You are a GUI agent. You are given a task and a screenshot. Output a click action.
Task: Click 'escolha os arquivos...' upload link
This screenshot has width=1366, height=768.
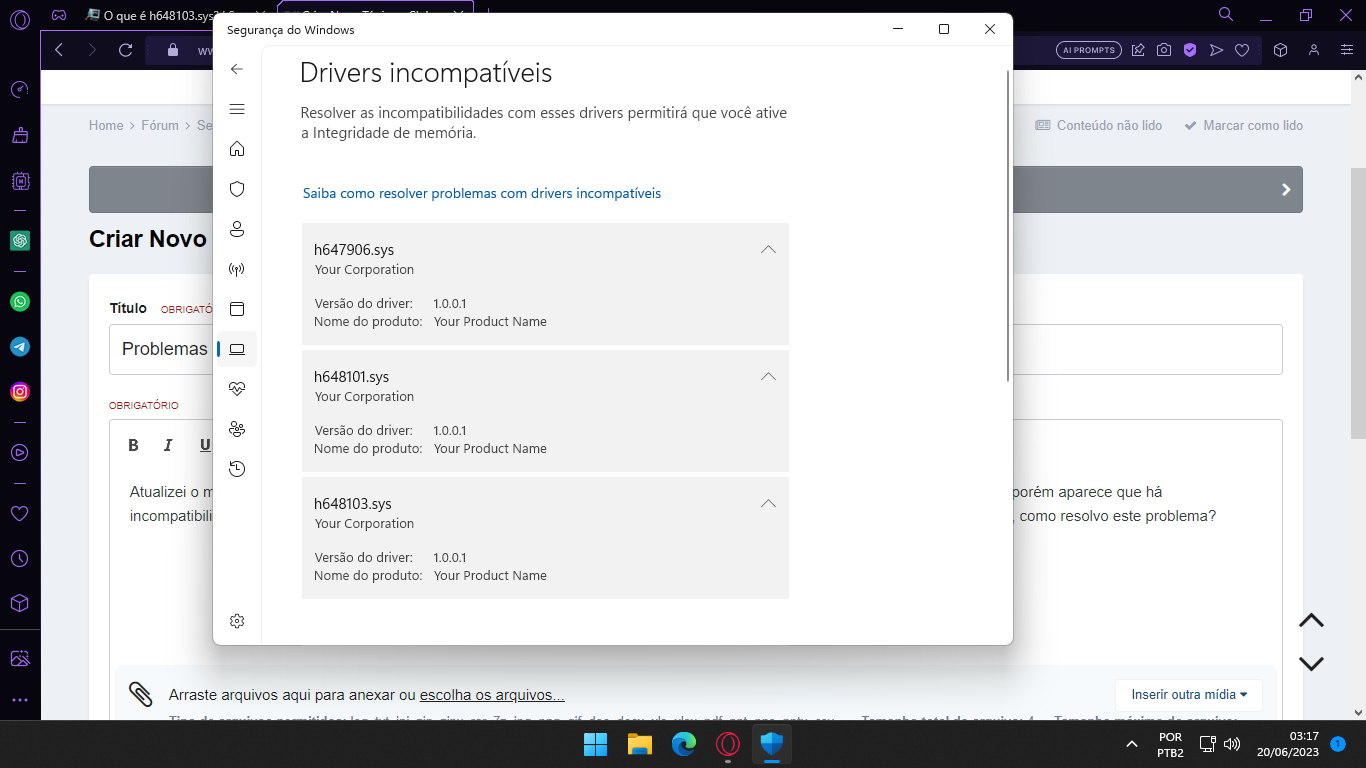coord(492,695)
